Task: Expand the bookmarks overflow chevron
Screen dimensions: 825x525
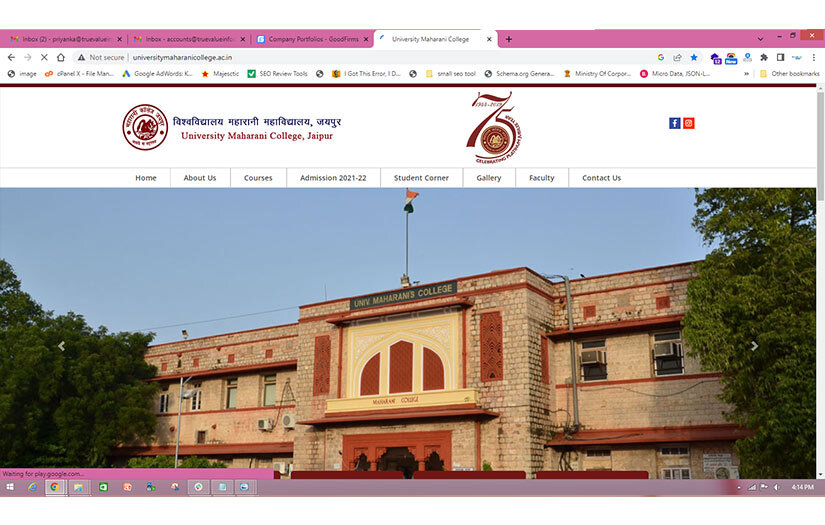Action: click(x=746, y=74)
